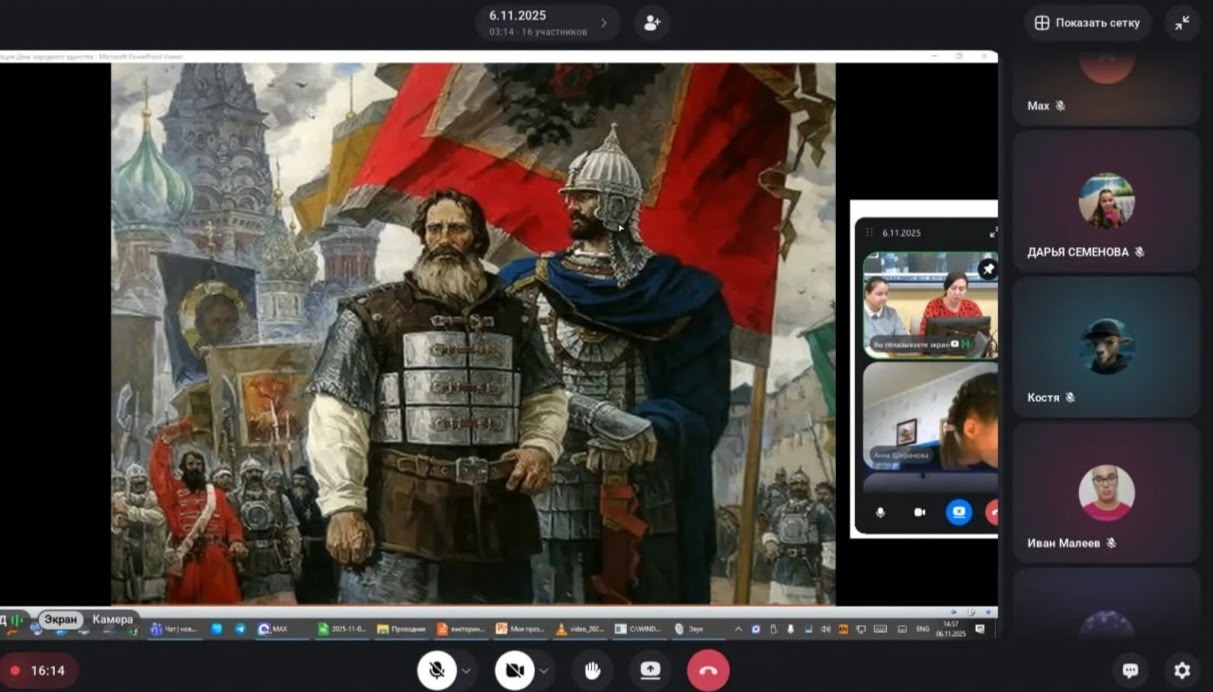End the call with the red button
This screenshot has height=692, width=1213.
pos(708,670)
